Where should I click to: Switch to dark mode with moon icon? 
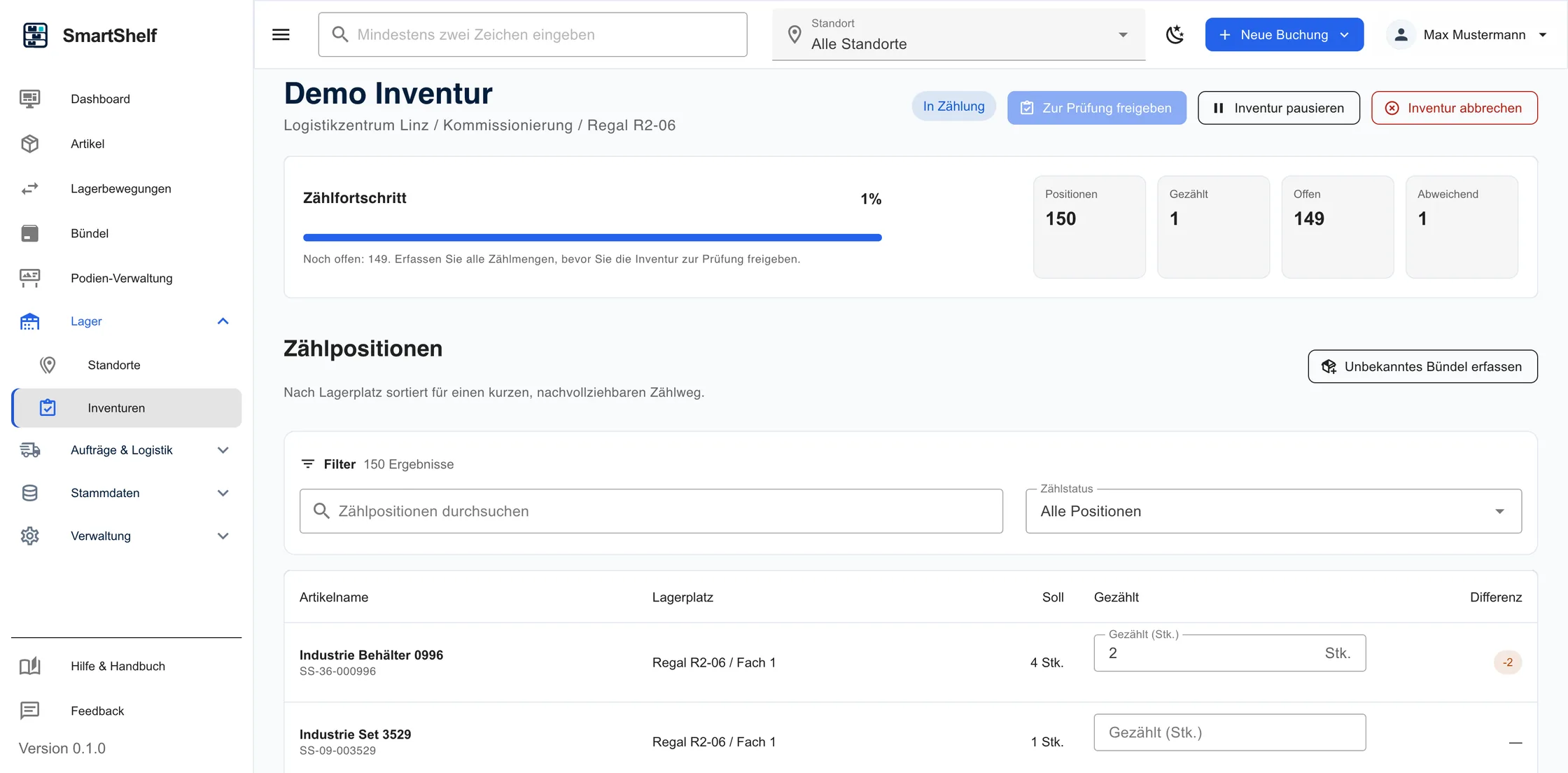(x=1175, y=34)
